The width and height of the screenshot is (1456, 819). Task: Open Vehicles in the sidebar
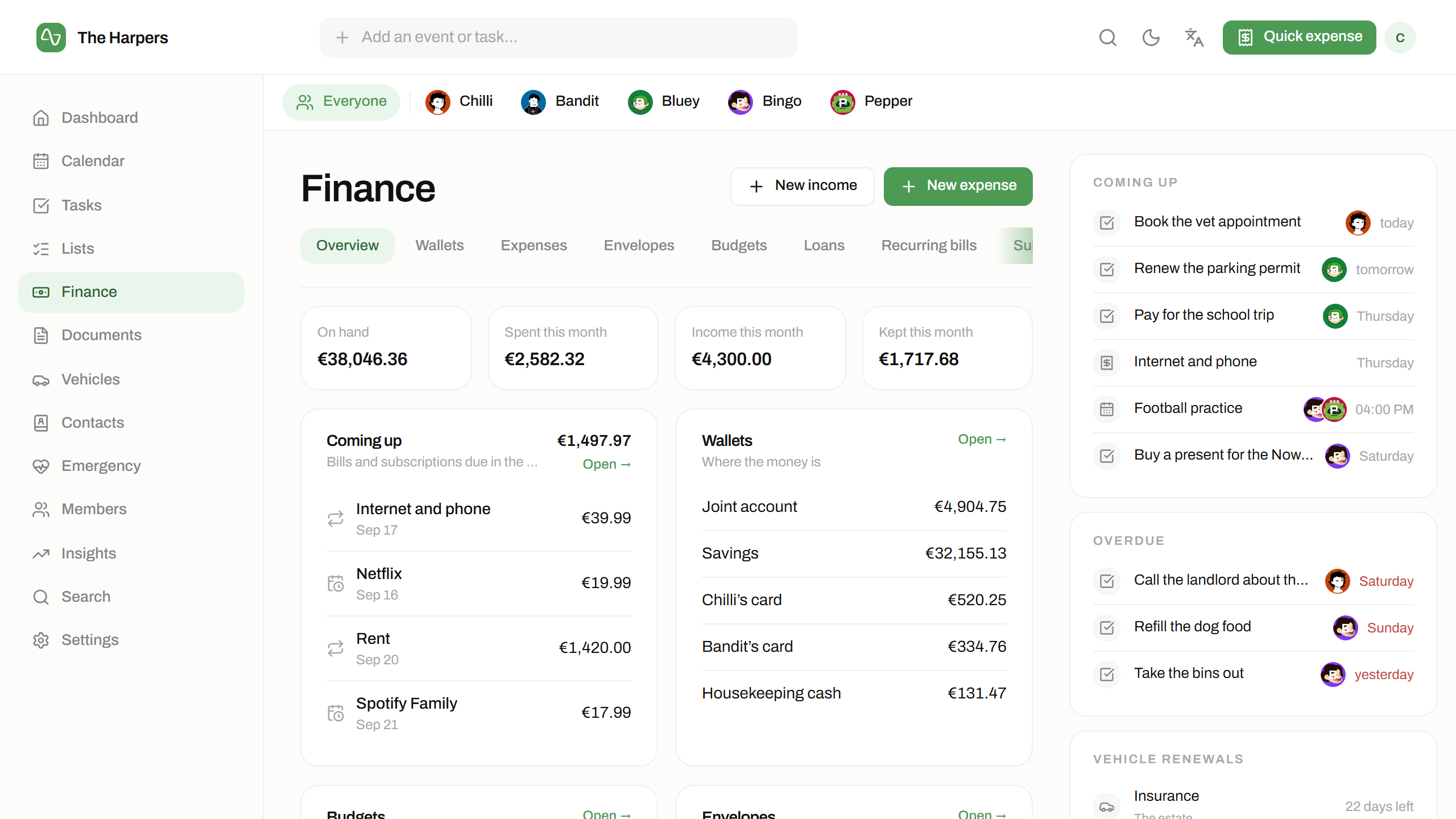(131, 379)
